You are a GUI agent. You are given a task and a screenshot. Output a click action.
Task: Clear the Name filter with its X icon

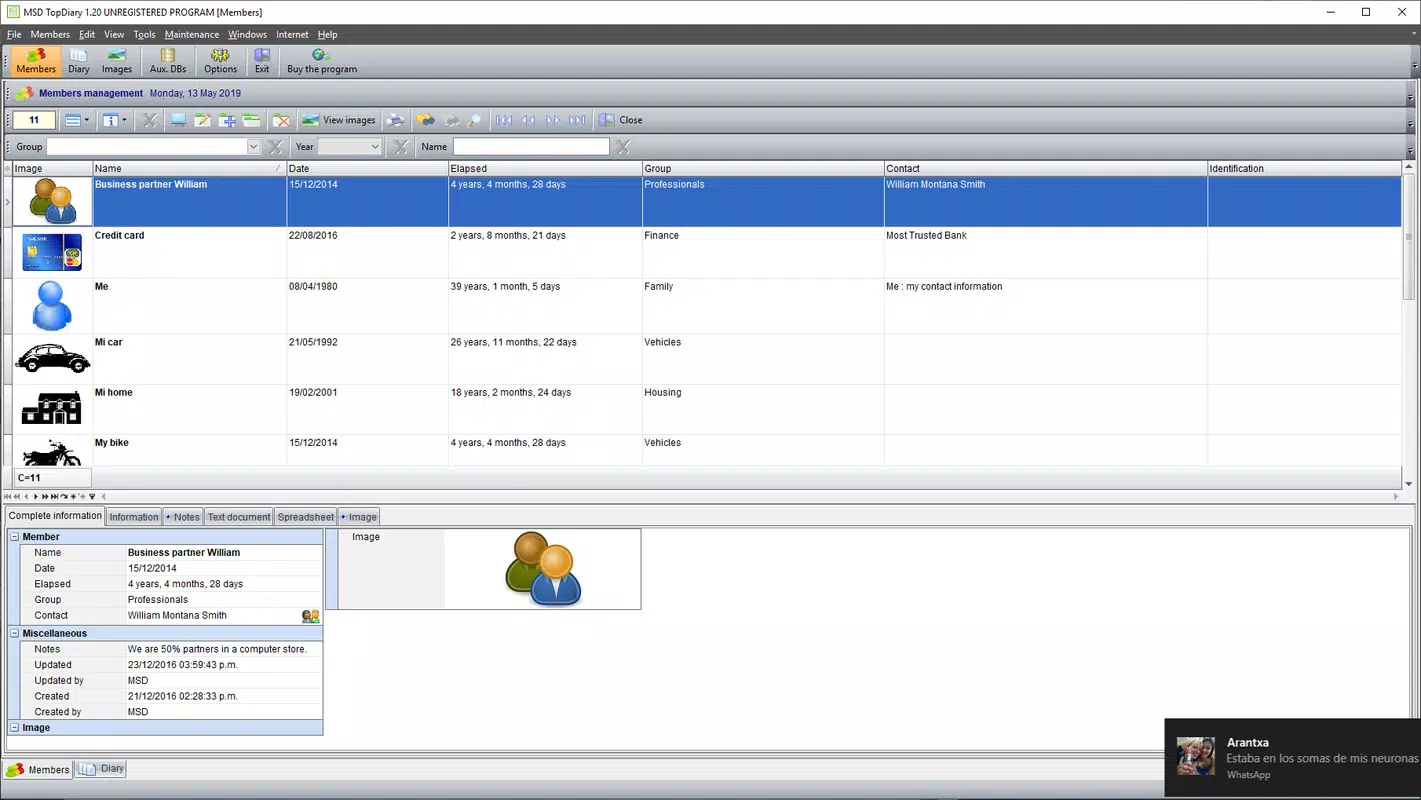623,147
